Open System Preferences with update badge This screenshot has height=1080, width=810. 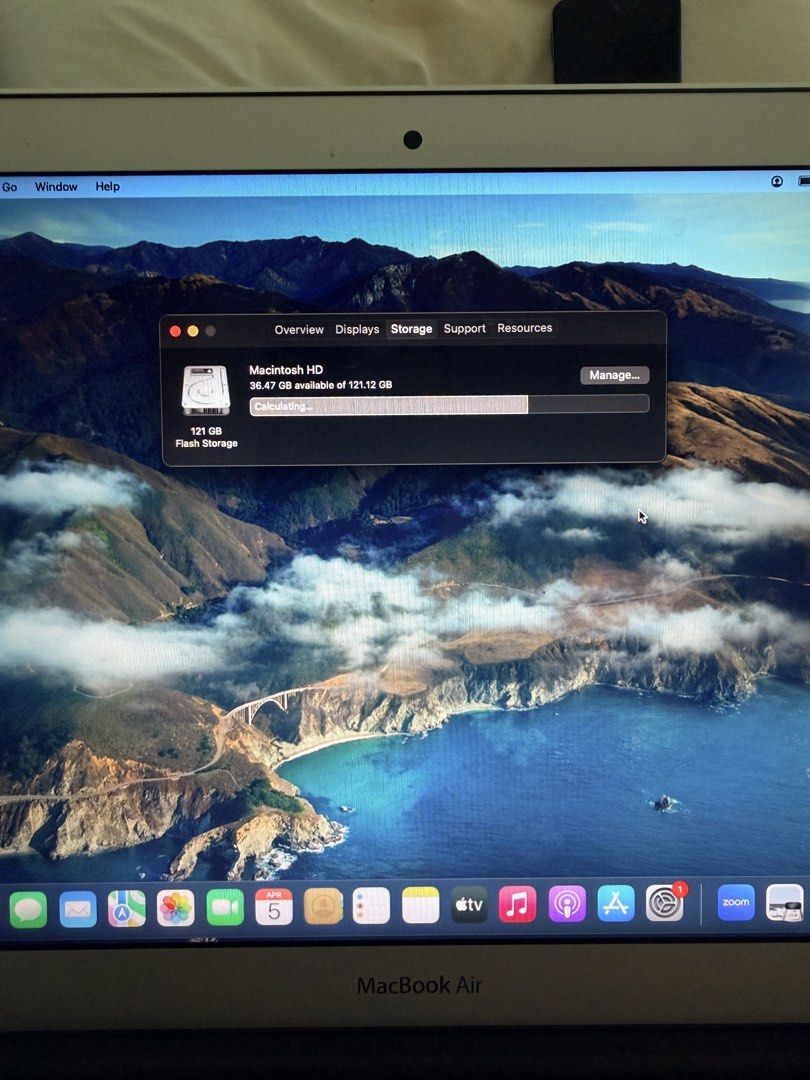[665, 902]
